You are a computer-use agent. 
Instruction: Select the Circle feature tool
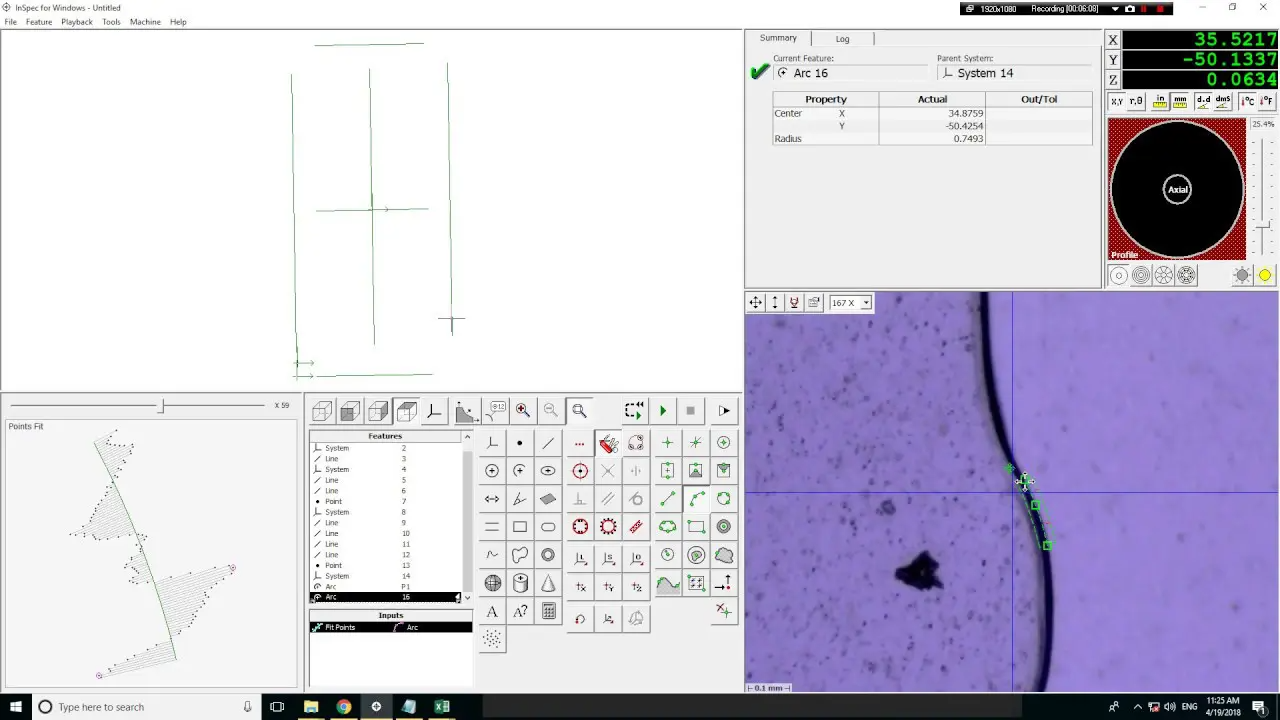coord(492,471)
